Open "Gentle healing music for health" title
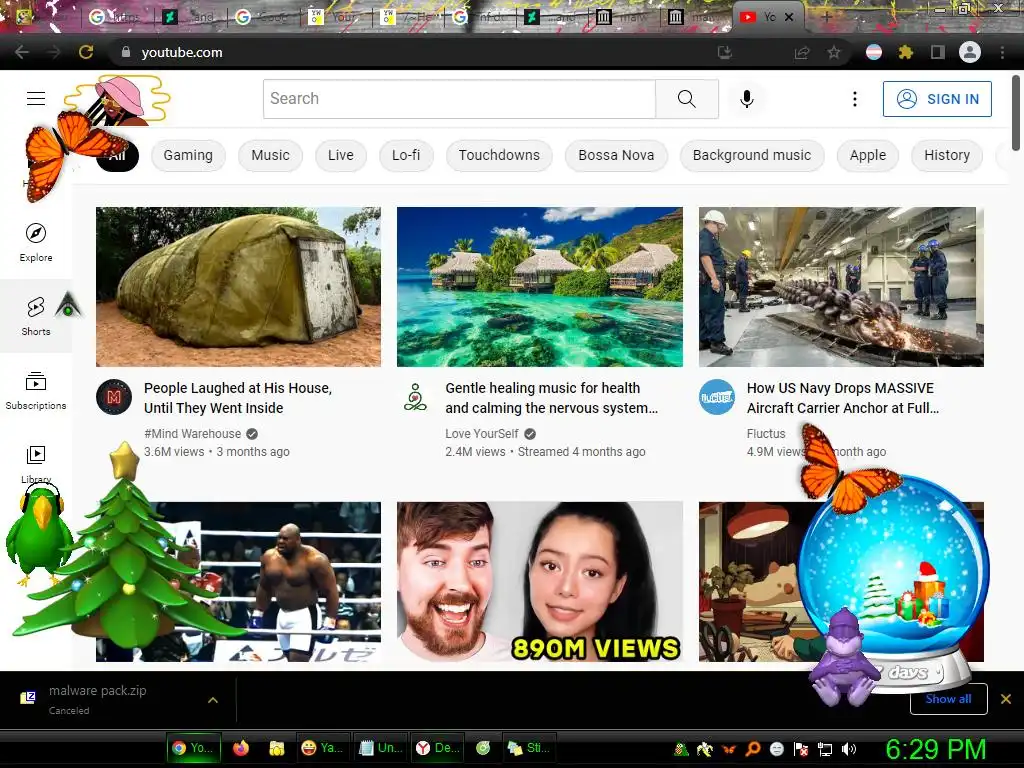 pyautogui.click(x=551, y=398)
